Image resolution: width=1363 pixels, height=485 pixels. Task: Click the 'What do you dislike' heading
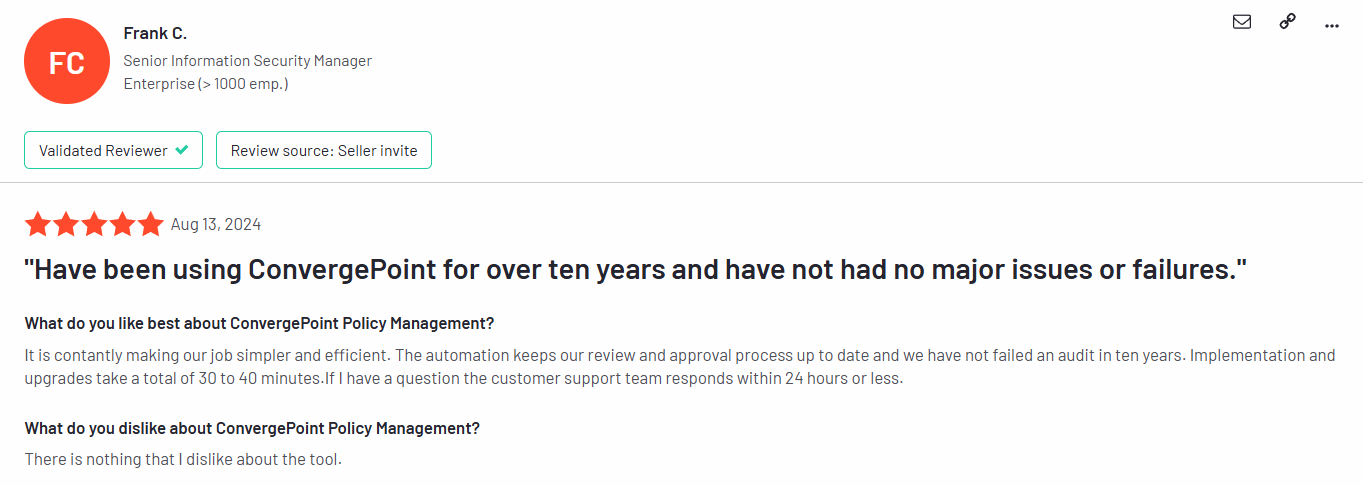[252, 428]
